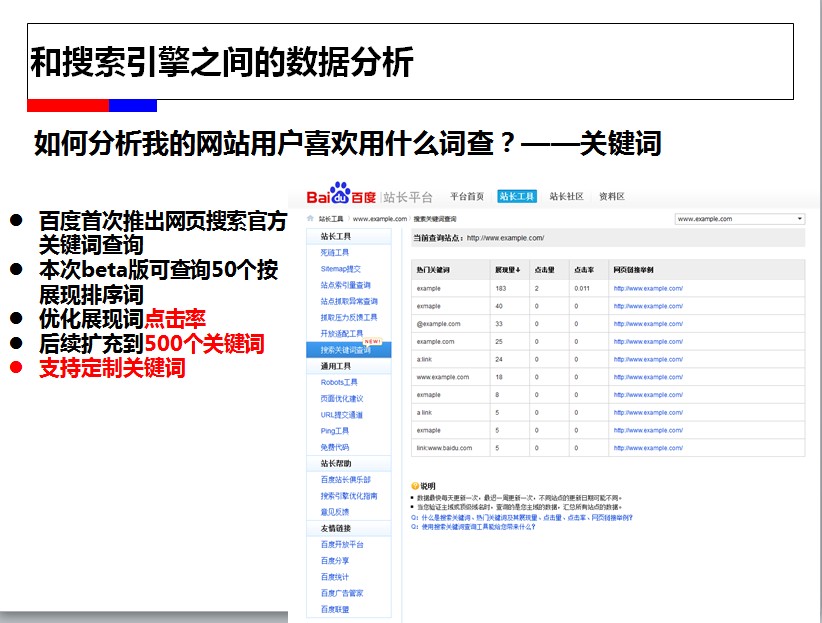This screenshot has width=822, height=623.
Task: Click the 通用工具 sidebar section header
Action: pyautogui.click(x=349, y=366)
